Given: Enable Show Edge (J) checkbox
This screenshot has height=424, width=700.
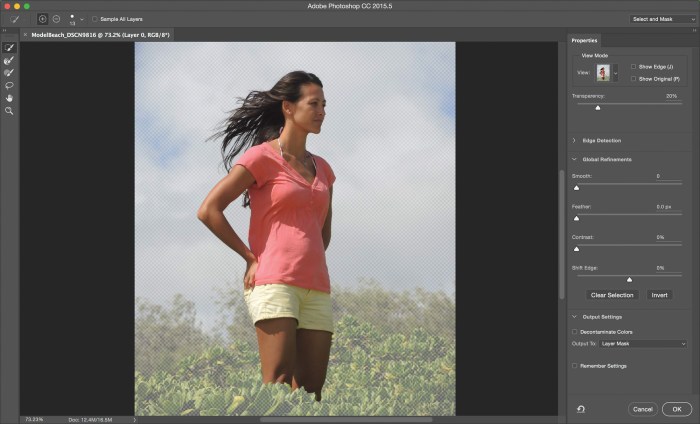Looking at the screenshot, I should [633, 67].
